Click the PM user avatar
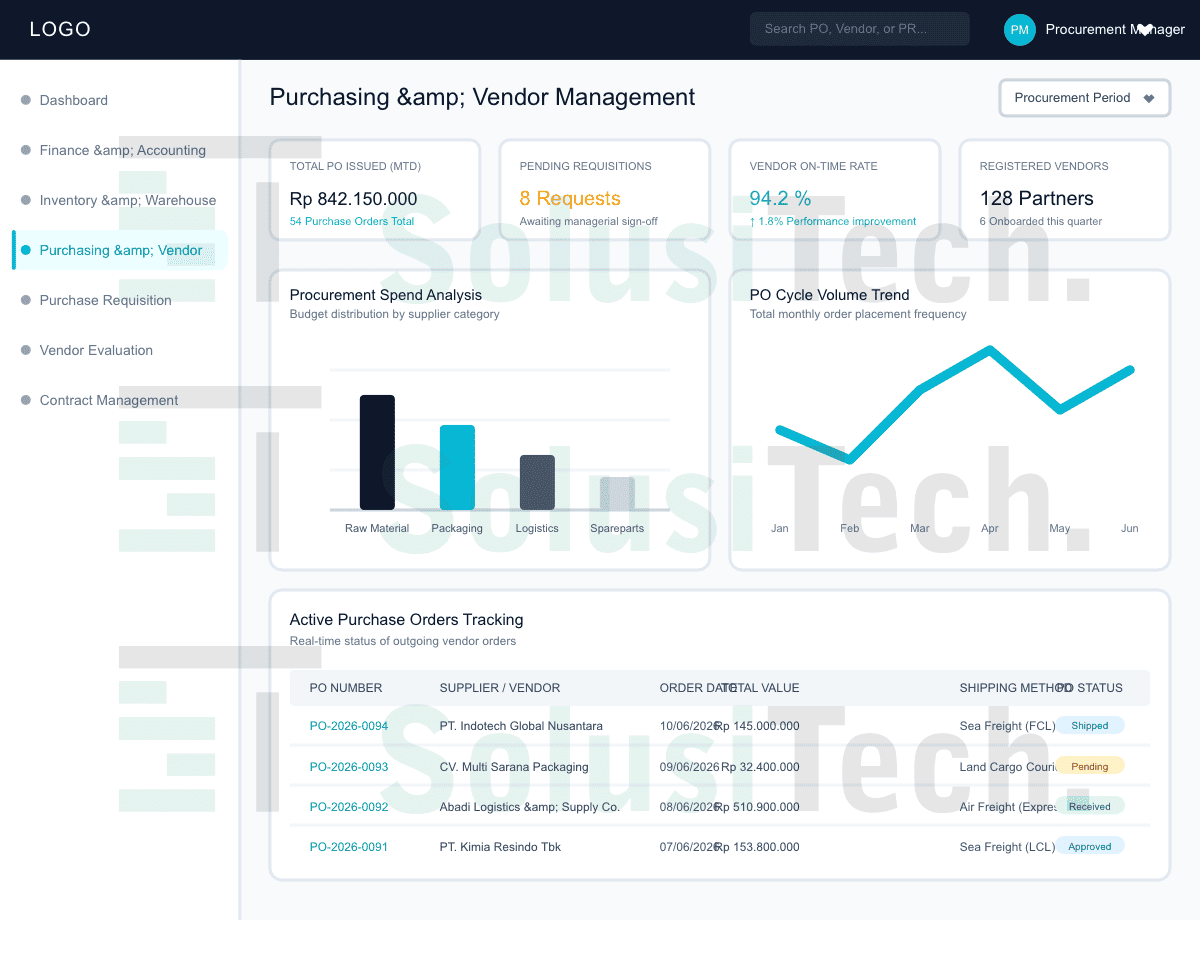The image size is (1200, 960). pos(1019,30)
